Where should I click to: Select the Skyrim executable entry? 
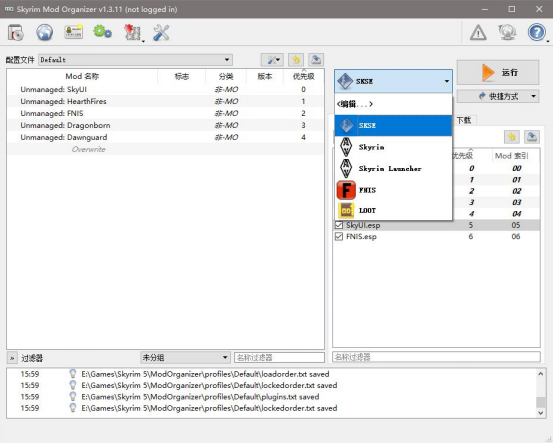click(393, 147)
